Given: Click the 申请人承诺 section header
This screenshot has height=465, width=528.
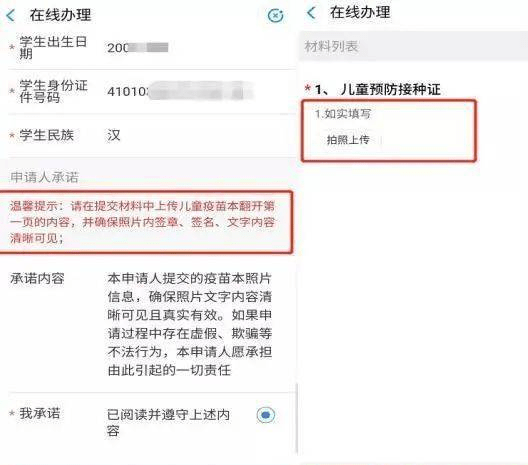Looking at the screenshot, I should pos(45,177).
